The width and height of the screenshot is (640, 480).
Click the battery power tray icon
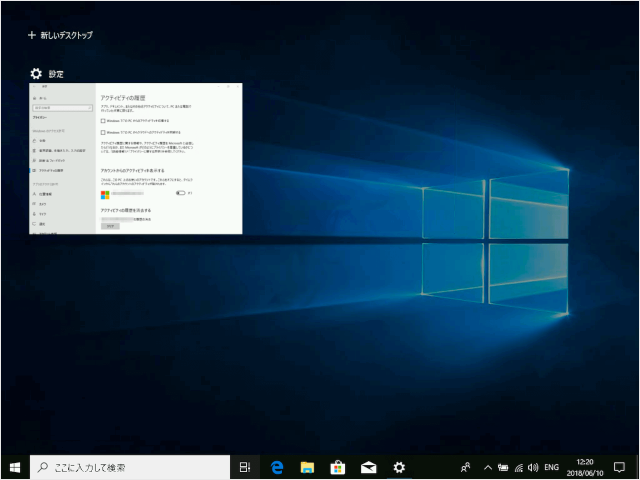pos(503,467)
